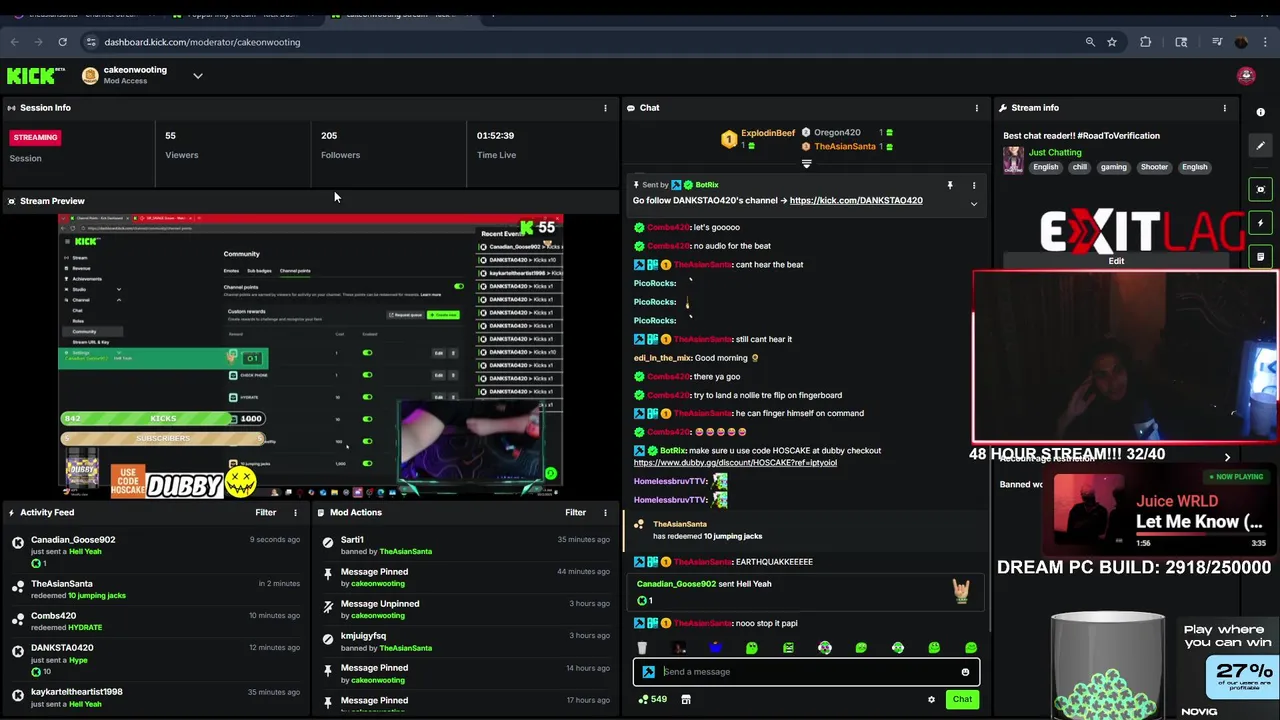Screen dimensions: 1280x720
Task: Click the green Chat send button
Action: point(962,700)
